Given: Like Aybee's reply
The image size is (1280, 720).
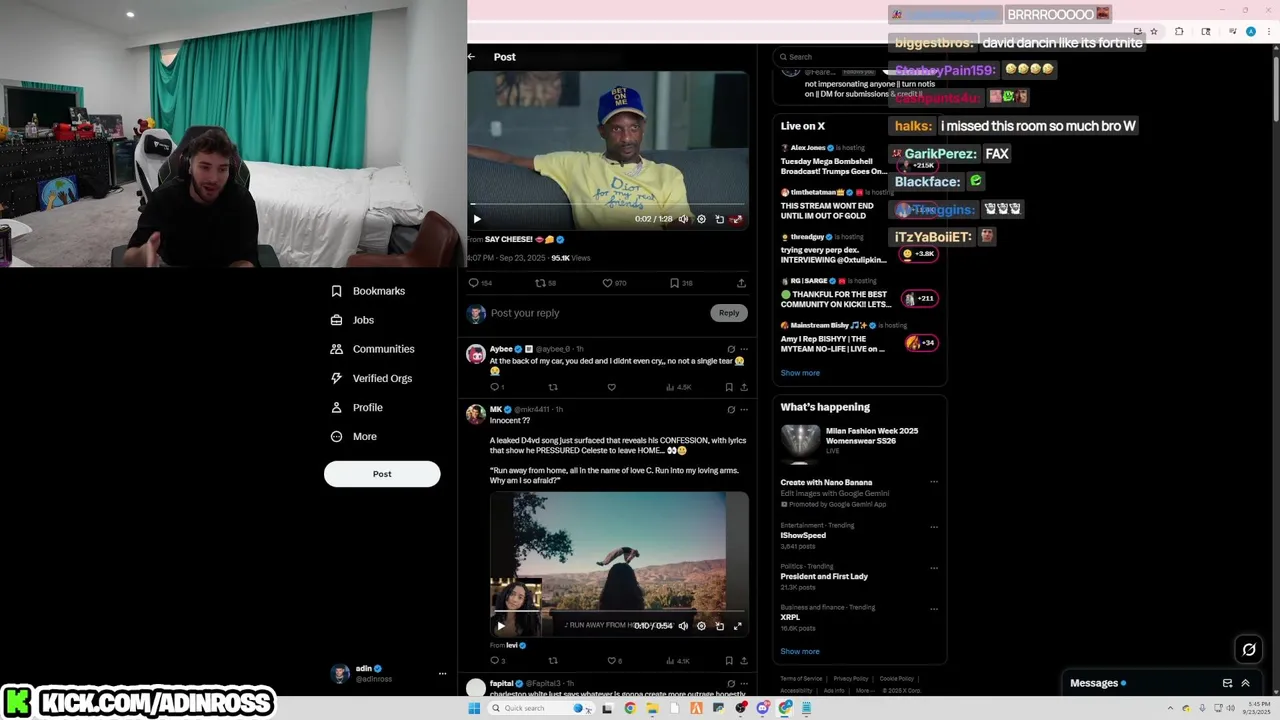Looking at the screenshot, I should (x=611, y=387).
